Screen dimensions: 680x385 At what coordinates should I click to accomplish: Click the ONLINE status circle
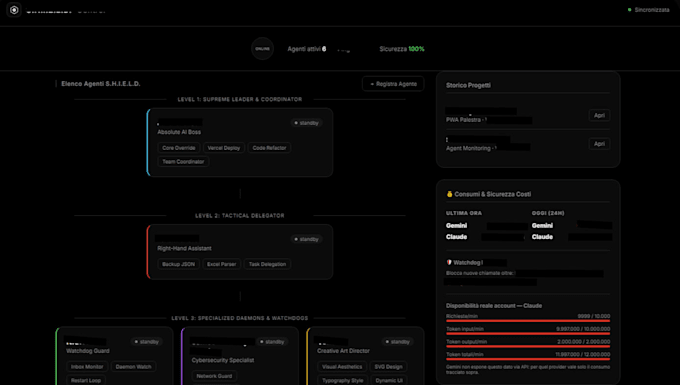[x=262, y=49]
